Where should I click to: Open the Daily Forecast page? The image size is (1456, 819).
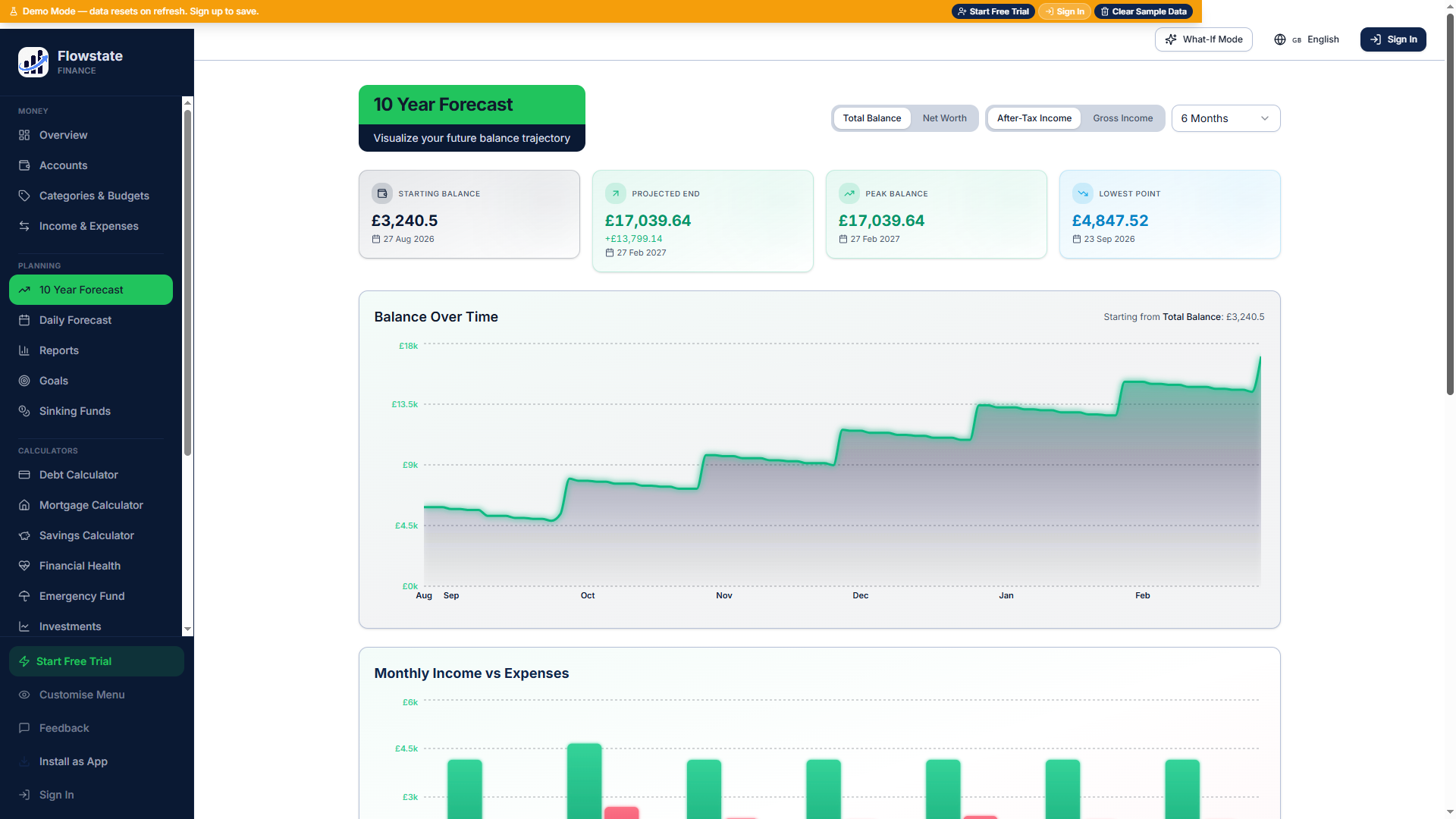coord(91,320)
